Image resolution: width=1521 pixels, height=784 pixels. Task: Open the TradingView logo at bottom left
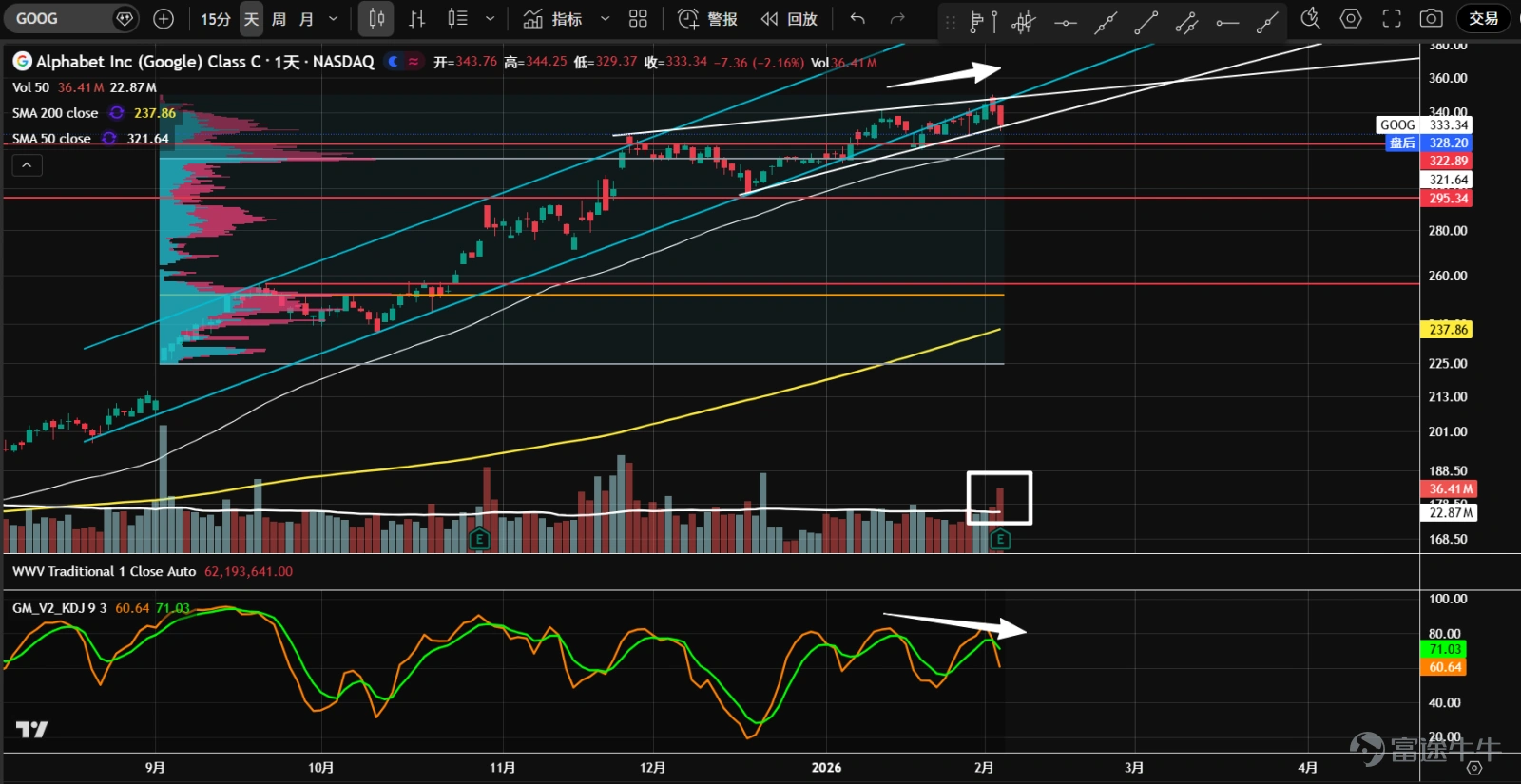tap(31, 729)
